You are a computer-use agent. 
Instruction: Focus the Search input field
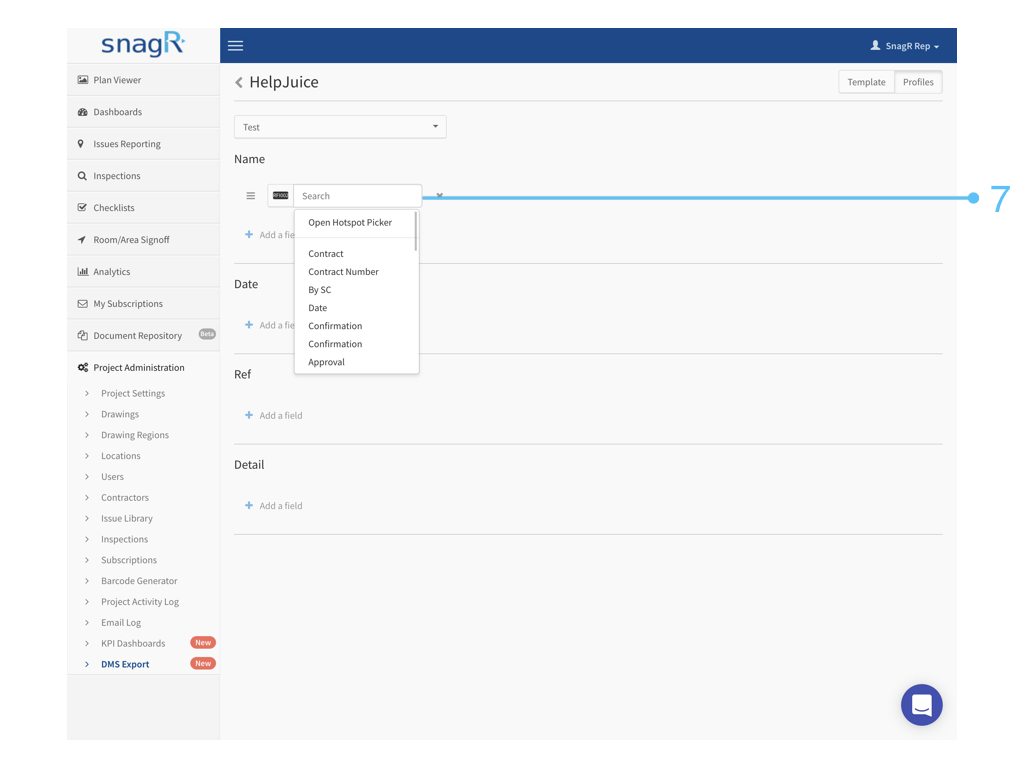tap(358, 196)
